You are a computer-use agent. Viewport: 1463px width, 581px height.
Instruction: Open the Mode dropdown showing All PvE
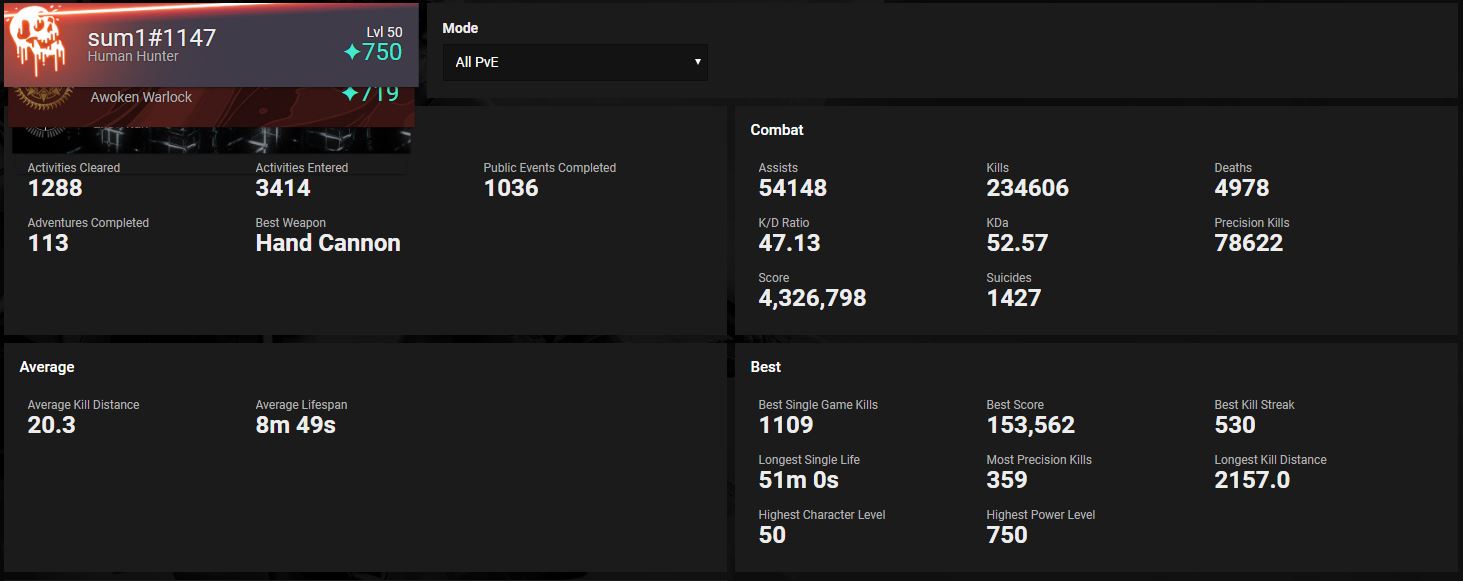tap(575, 62)
